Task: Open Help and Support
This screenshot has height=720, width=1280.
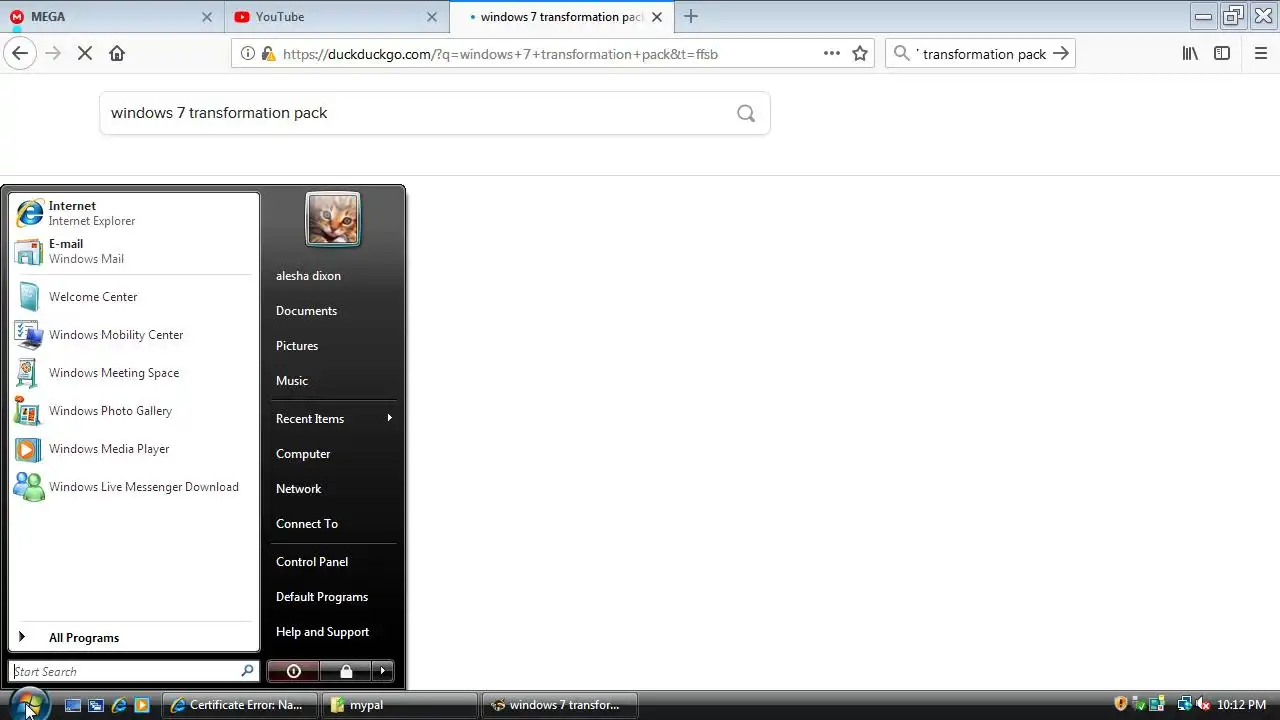Action: point(333,632)
